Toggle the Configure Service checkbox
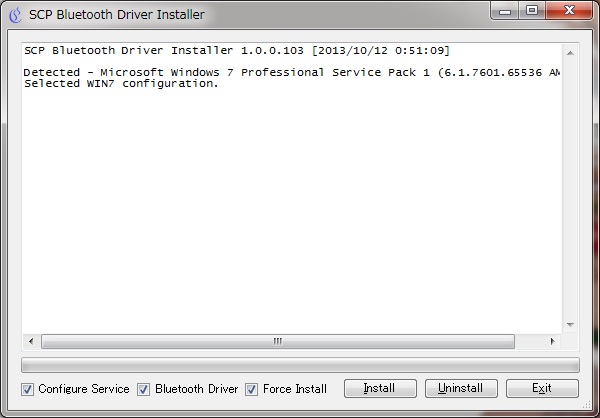 click(x=27, y=389)
